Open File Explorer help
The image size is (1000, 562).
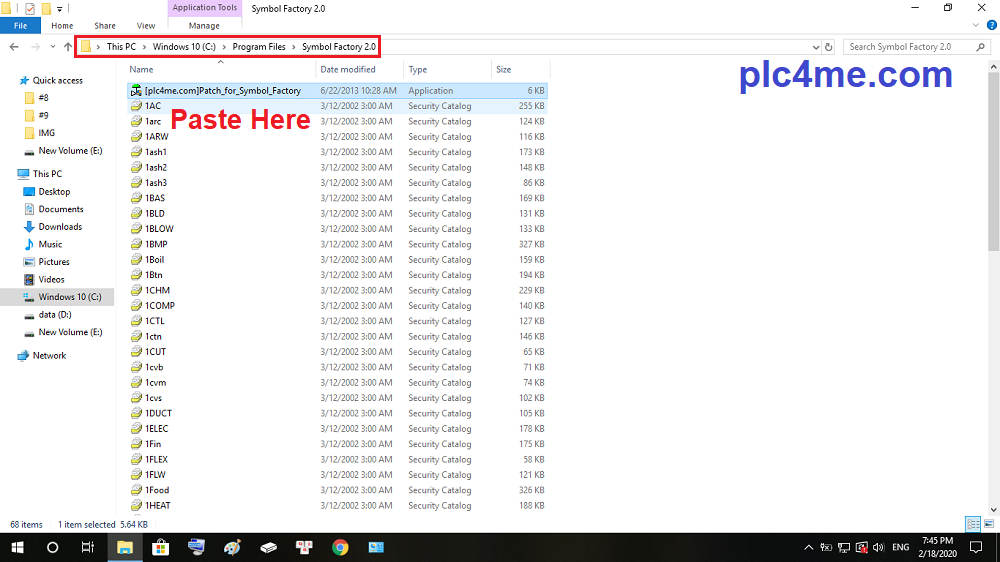pyautogui.click(x=991, y=25)
